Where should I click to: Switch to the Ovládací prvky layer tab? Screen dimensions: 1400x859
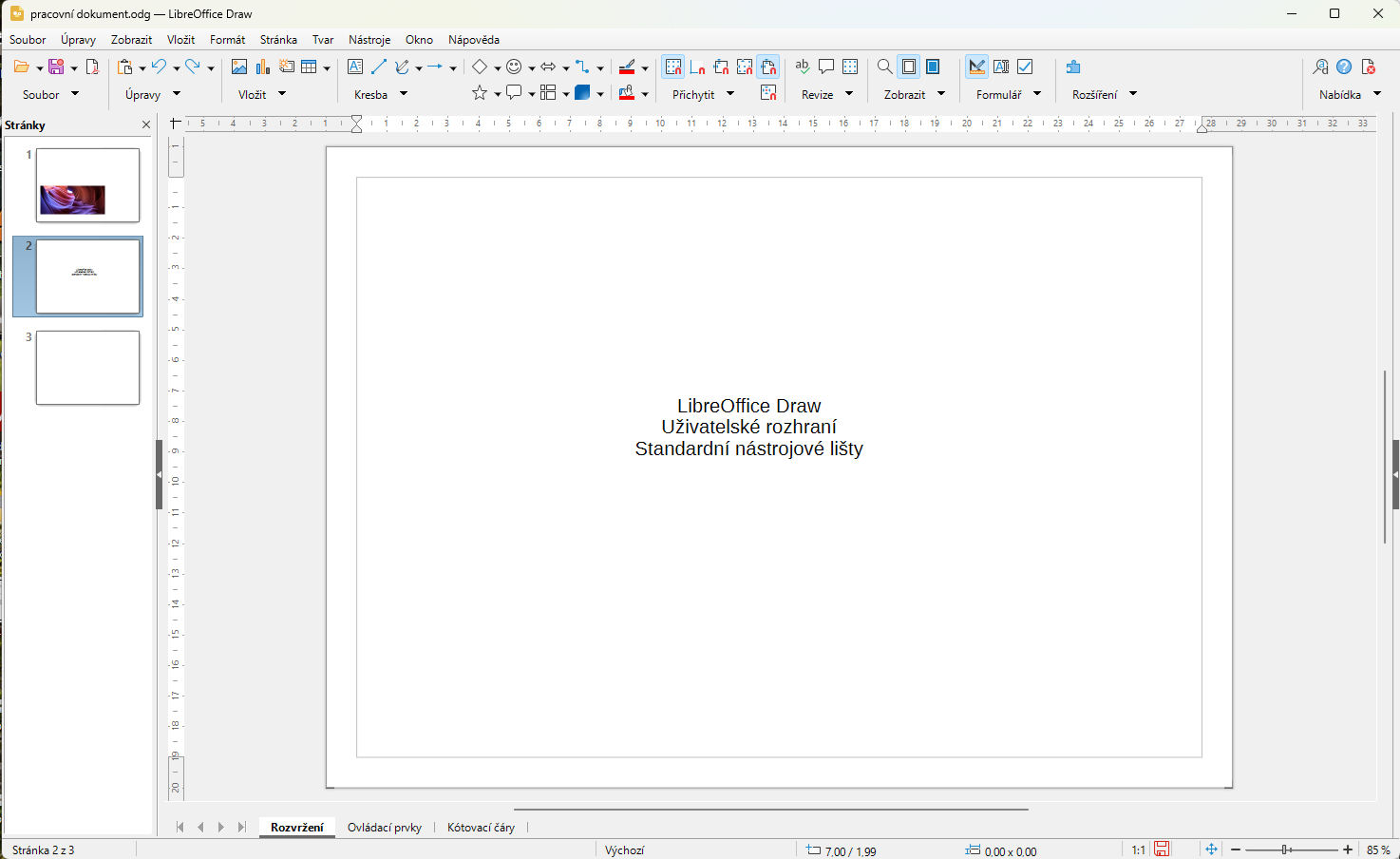385,828
